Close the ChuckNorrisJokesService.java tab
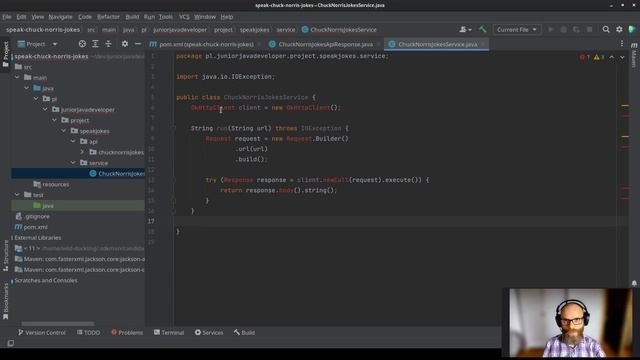The image size is (640, 360). point(483,44)
